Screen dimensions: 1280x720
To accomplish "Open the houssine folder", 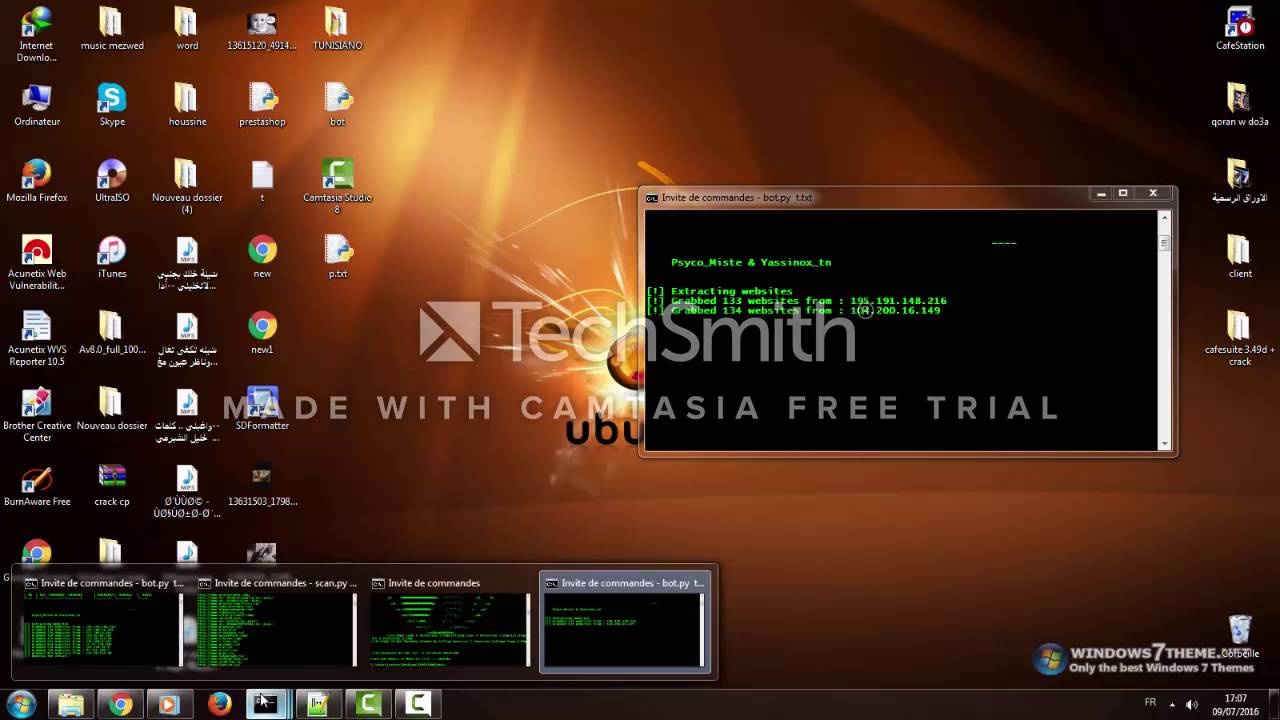I will 187,104.
